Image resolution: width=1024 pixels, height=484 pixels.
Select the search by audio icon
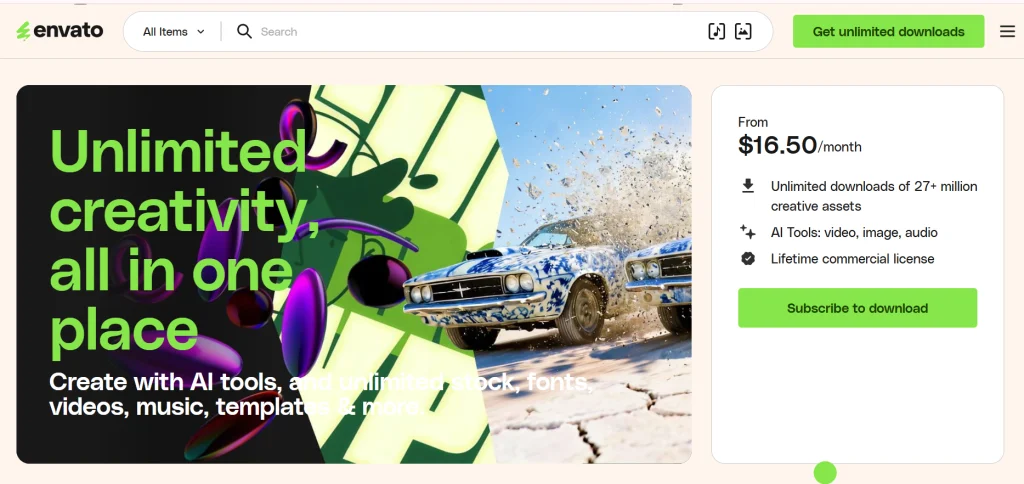pyautogui.click(x=716, y=31)
